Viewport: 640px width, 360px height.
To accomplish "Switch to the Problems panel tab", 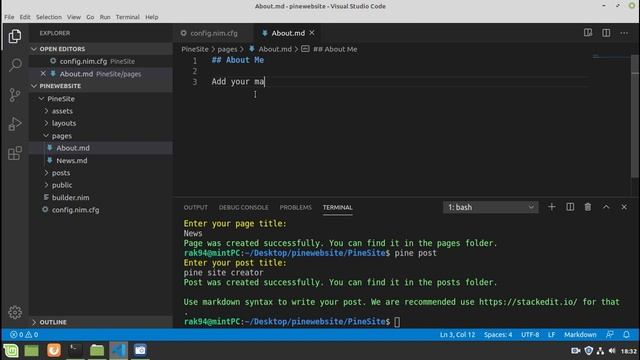I will pyautogui.click(x=296, y=207).
